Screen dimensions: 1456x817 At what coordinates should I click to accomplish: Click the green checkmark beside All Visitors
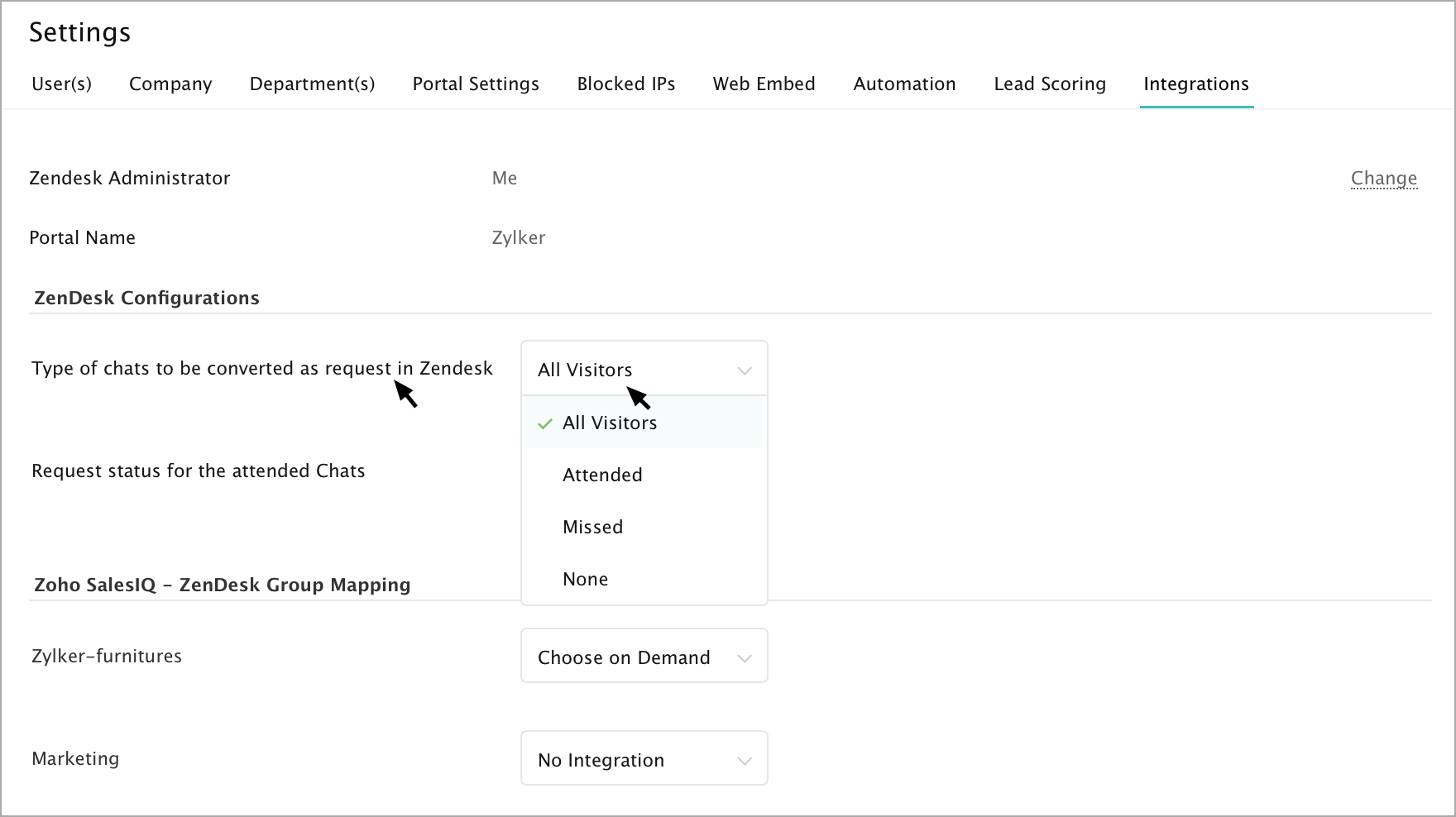(x=545, y=424)
